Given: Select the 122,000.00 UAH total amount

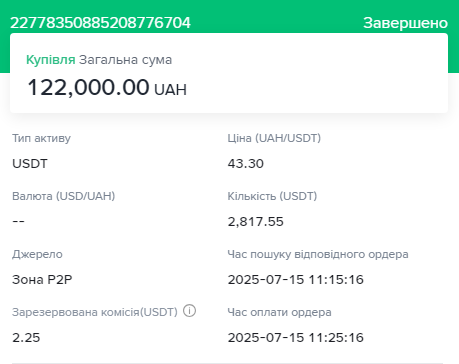Looking at the screenshot, I should tap(107, 88).
